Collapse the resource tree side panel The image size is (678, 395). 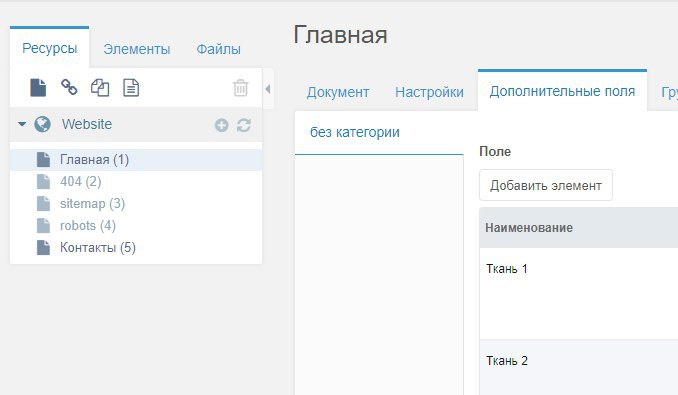[268, 89]
